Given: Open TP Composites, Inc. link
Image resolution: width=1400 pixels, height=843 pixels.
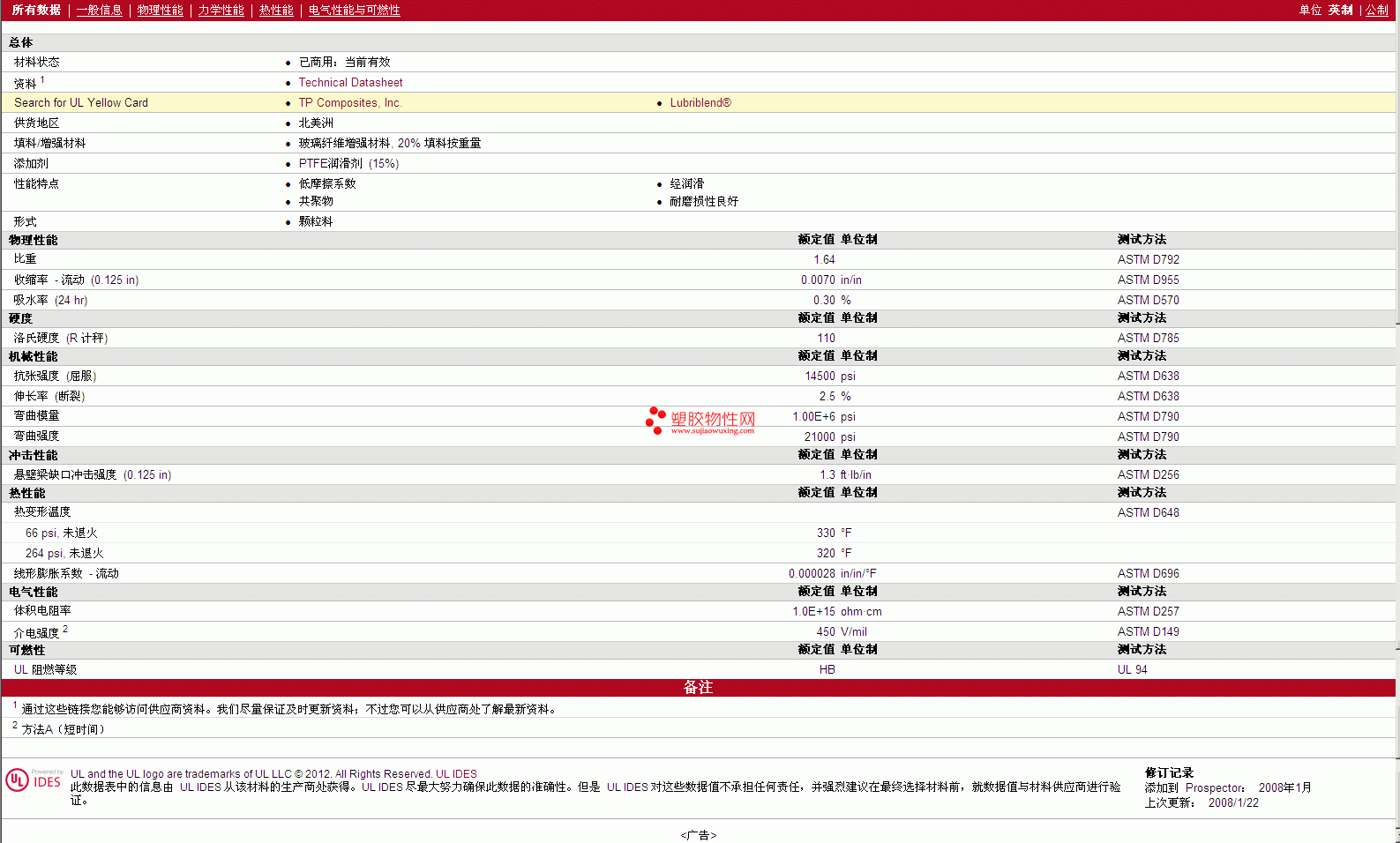Looking at the screenshot, I should [350, 103].
